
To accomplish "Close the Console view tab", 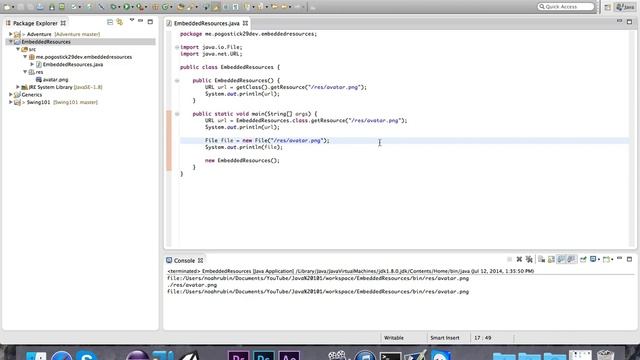I will point(200,260).
